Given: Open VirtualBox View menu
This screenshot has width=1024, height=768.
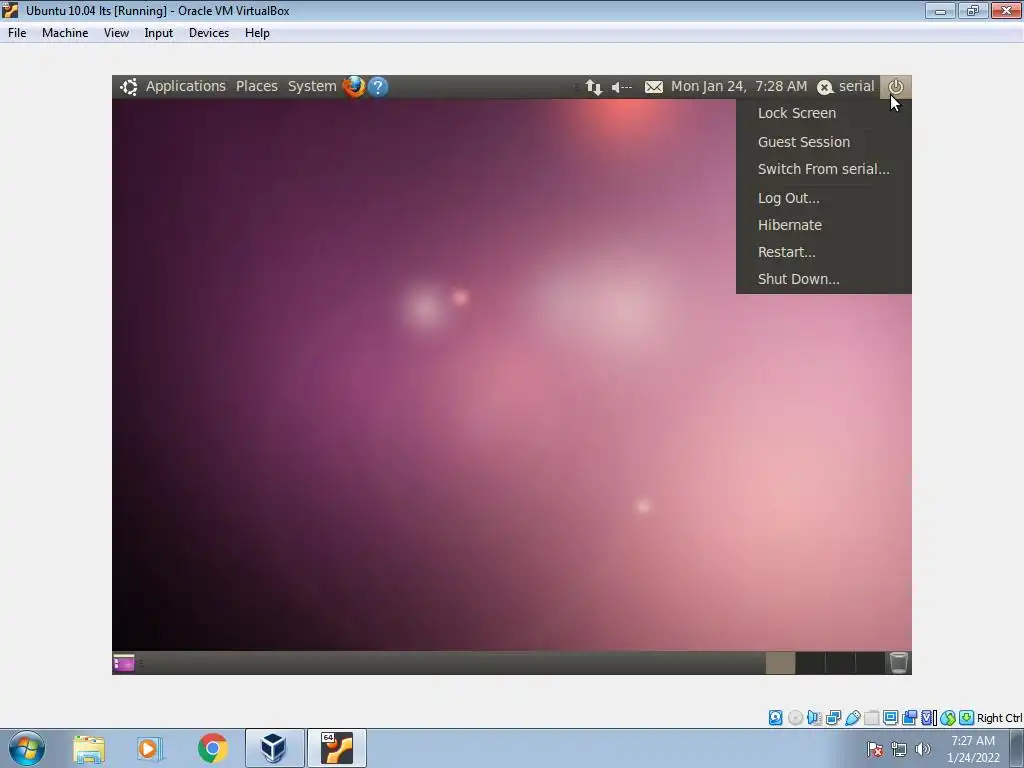Looking at the screenshot, I should coord(116,33).
